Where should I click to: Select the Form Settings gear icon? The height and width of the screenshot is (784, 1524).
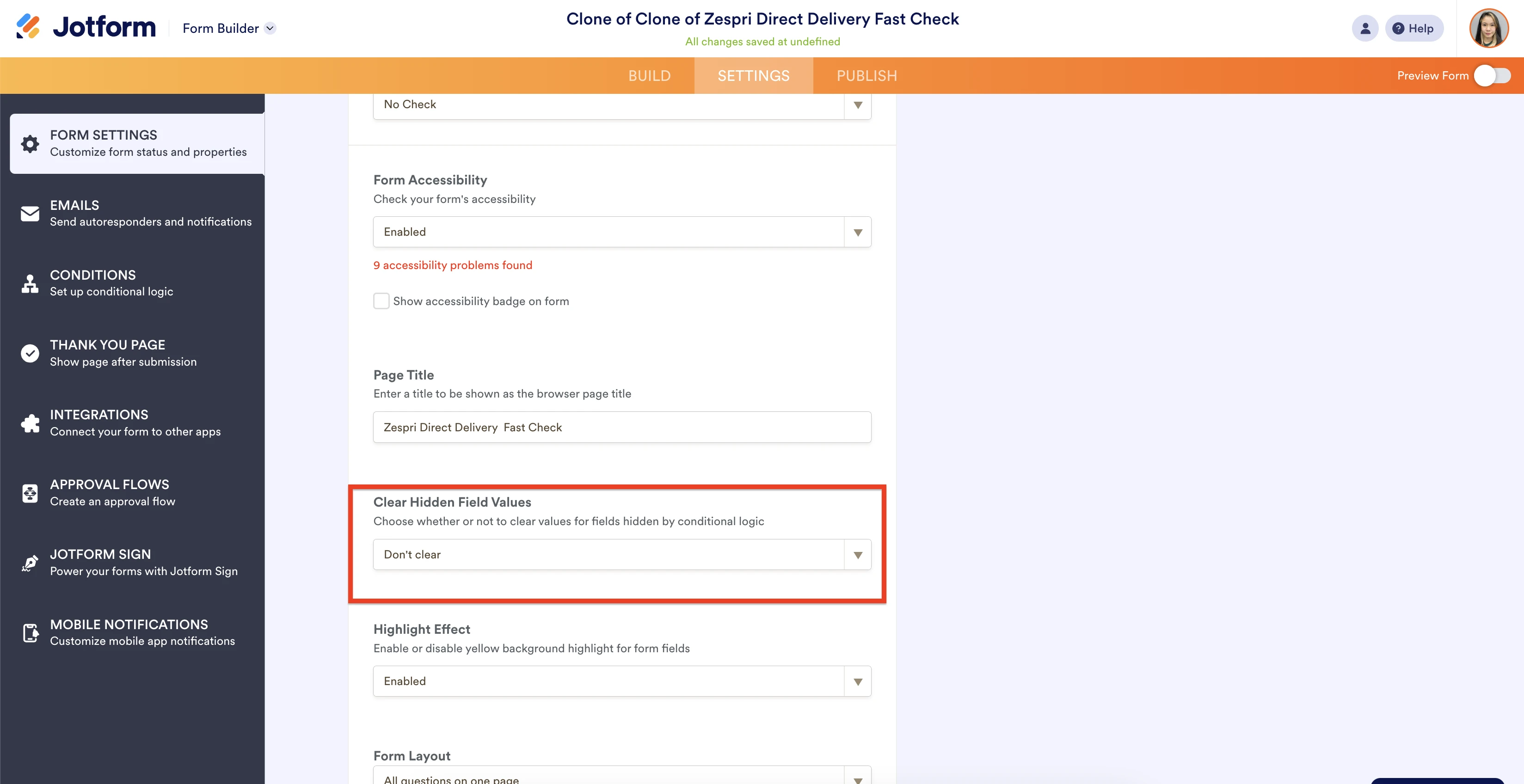[x=30, y=143]
